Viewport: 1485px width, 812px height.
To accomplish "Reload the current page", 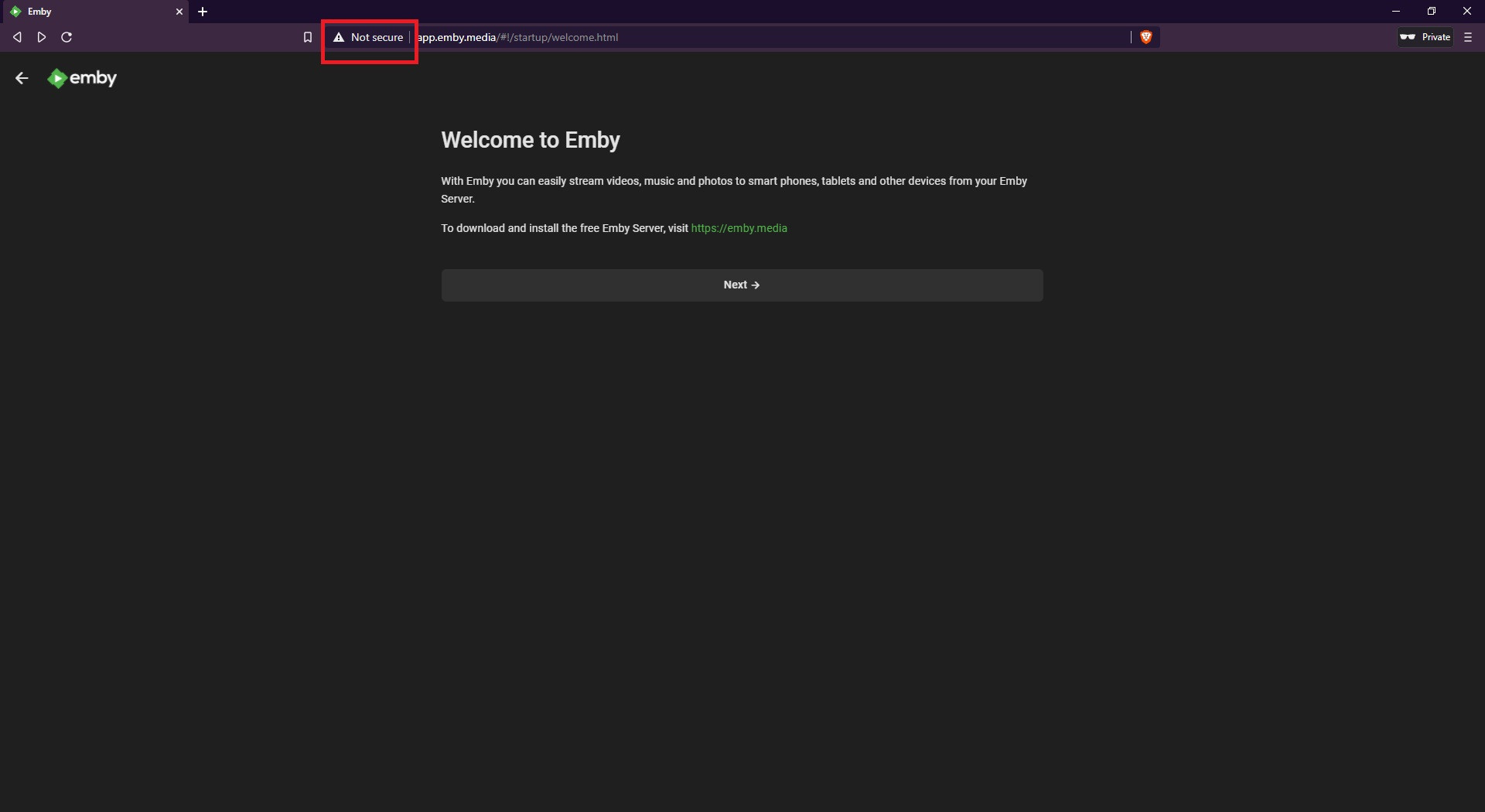I will point(67,37).
